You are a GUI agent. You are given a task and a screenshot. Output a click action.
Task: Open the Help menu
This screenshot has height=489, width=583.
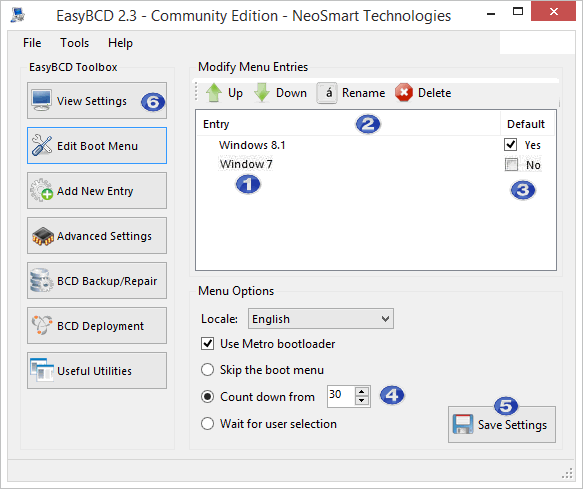coord(120,43)
